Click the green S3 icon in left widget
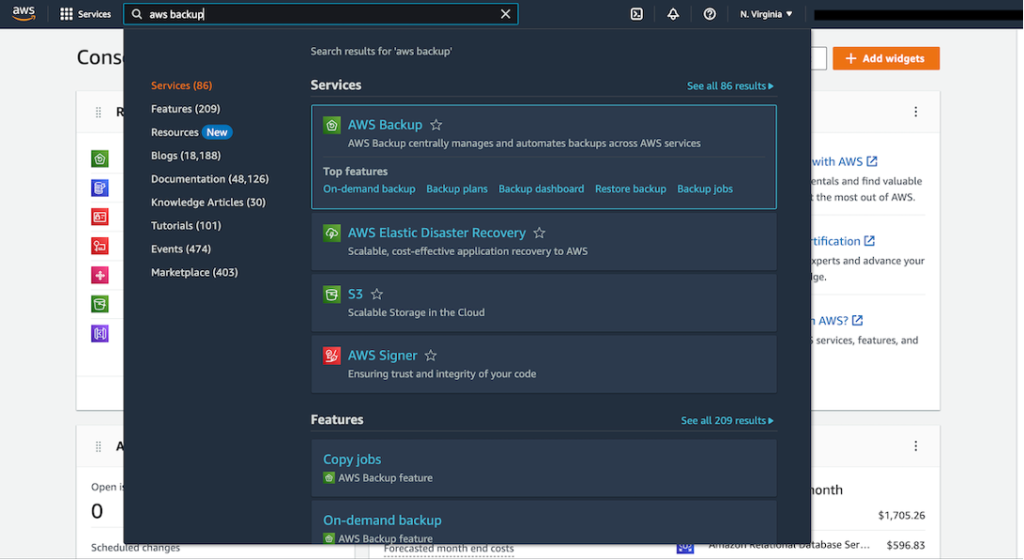This screenshot has height=560, width=1024. coord(100,304)
